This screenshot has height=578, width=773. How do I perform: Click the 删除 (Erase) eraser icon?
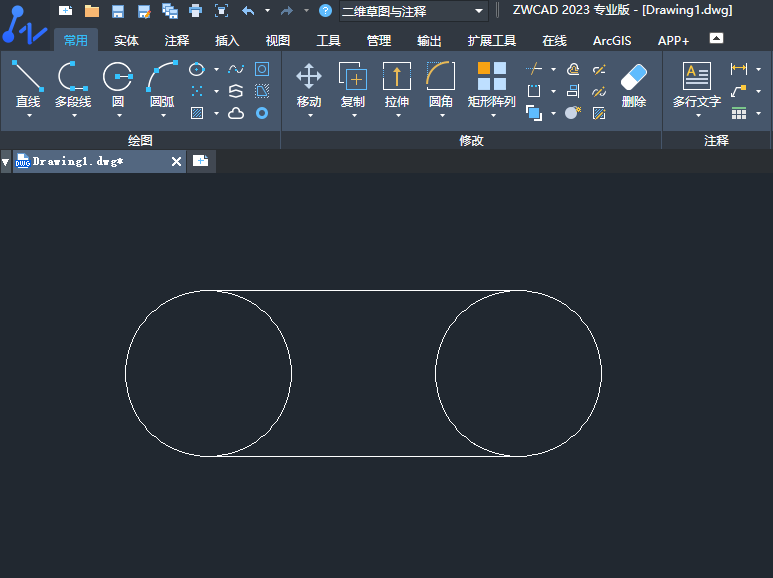pyautogui.click(x=633, y=77)
